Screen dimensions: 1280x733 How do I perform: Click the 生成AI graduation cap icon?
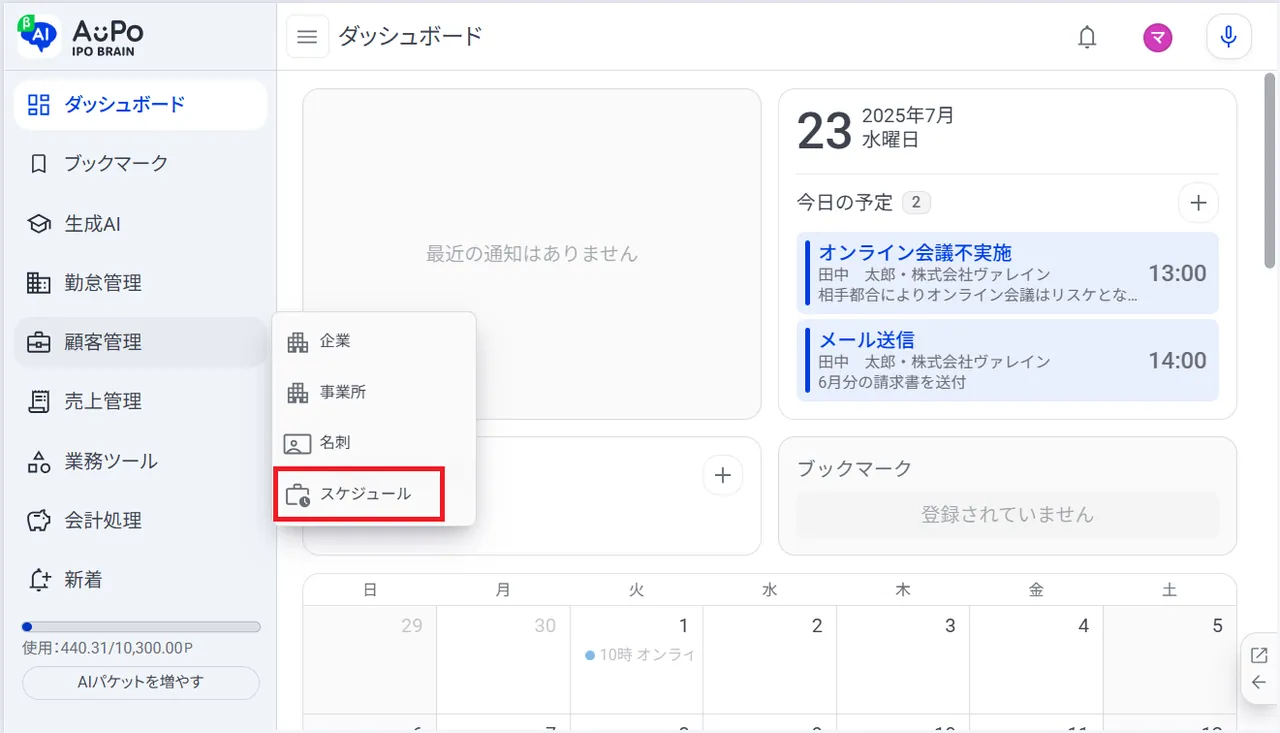point(38,224)
